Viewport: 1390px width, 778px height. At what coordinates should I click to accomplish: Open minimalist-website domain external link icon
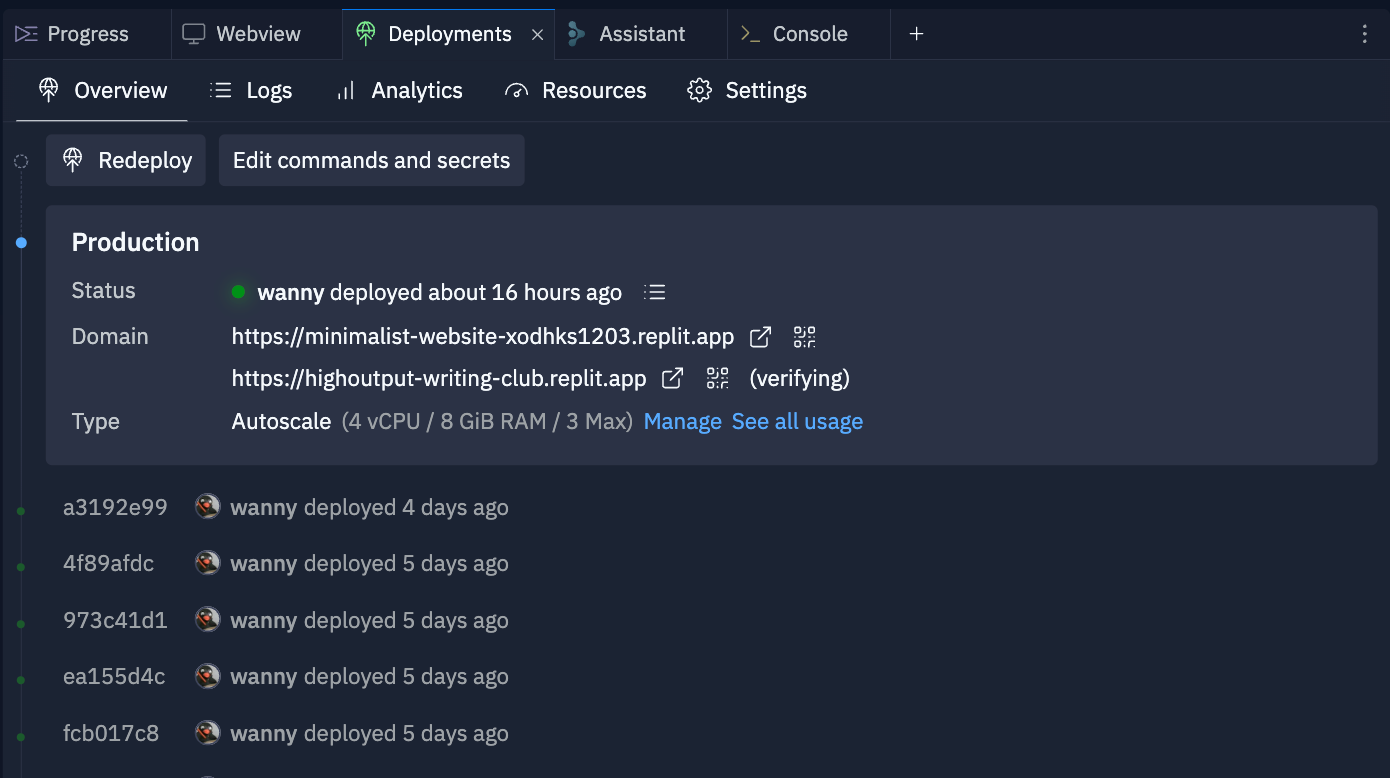760,337
